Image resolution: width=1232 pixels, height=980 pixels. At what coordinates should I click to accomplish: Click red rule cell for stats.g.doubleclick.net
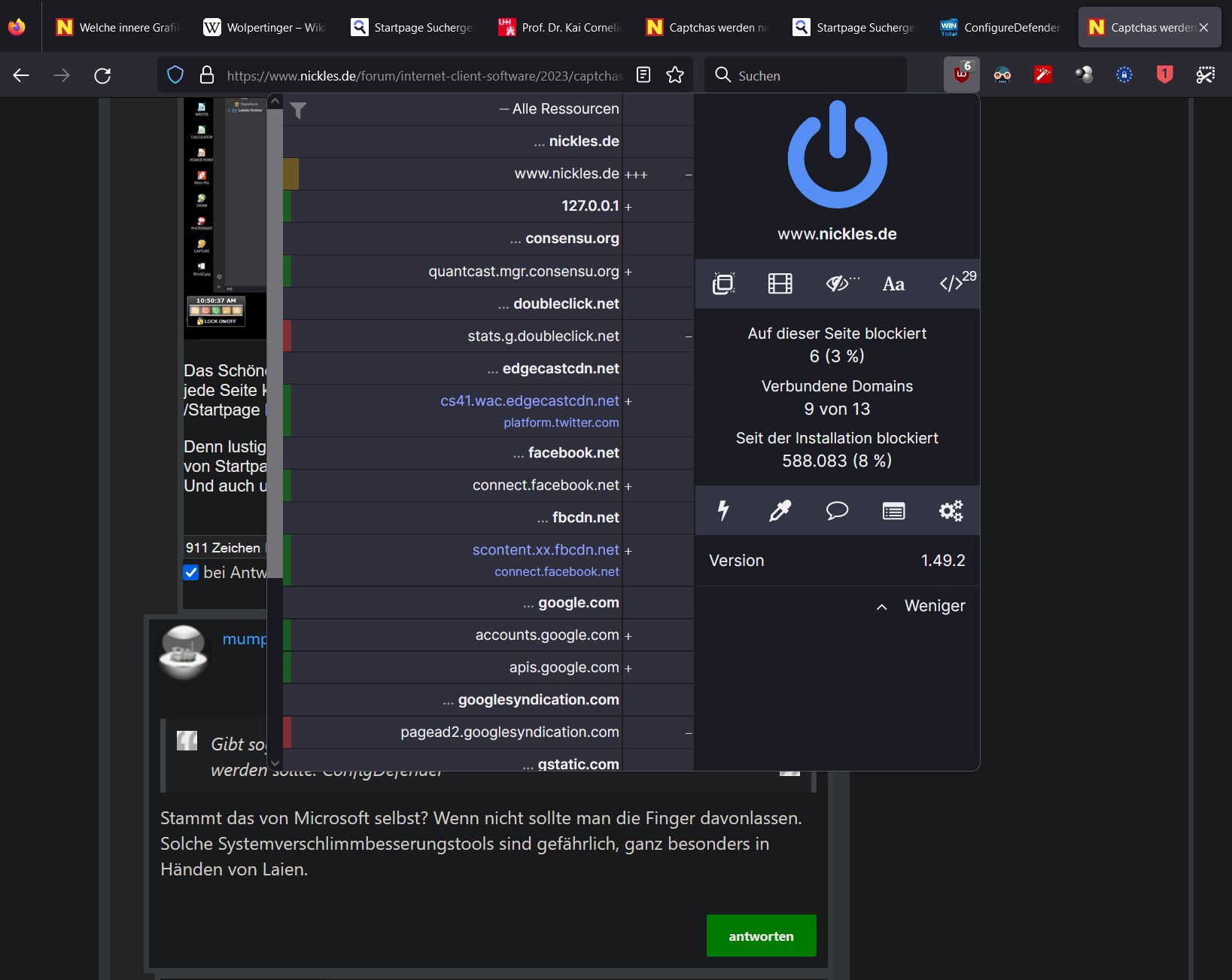[287, 336]
